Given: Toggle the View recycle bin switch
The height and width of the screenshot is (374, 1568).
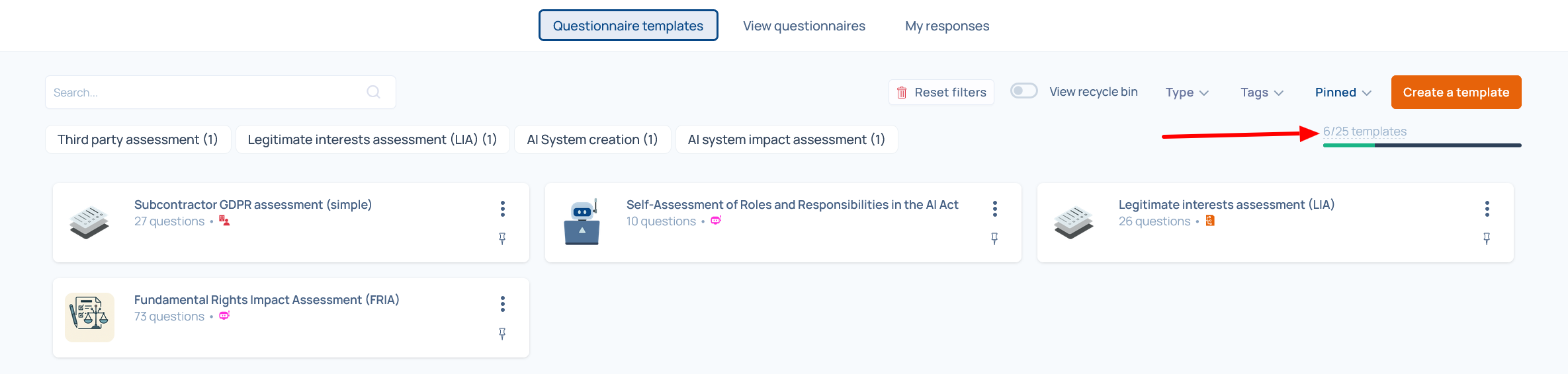Looking at the screenshot, I should click(x=1024, y=91).
